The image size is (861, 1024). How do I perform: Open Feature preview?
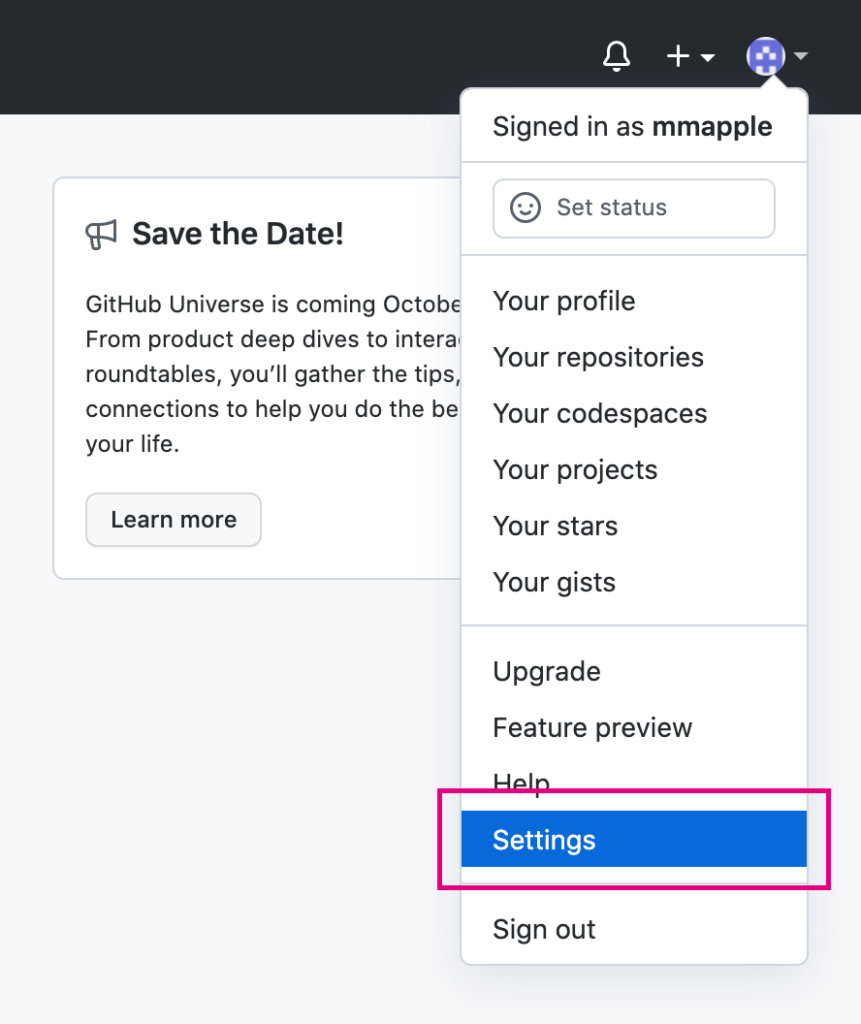592,727
